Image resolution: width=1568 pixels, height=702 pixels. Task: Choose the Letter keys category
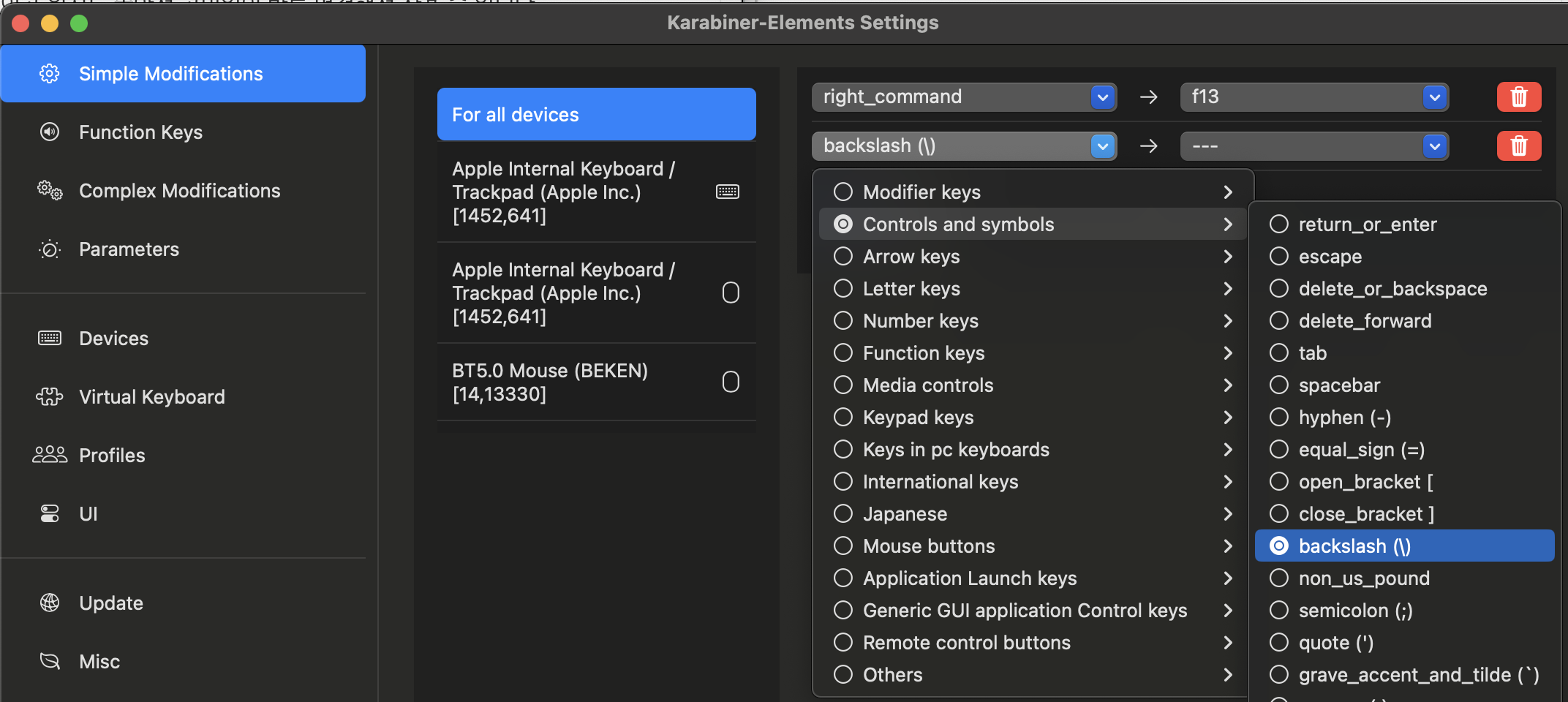point(1032,289)
